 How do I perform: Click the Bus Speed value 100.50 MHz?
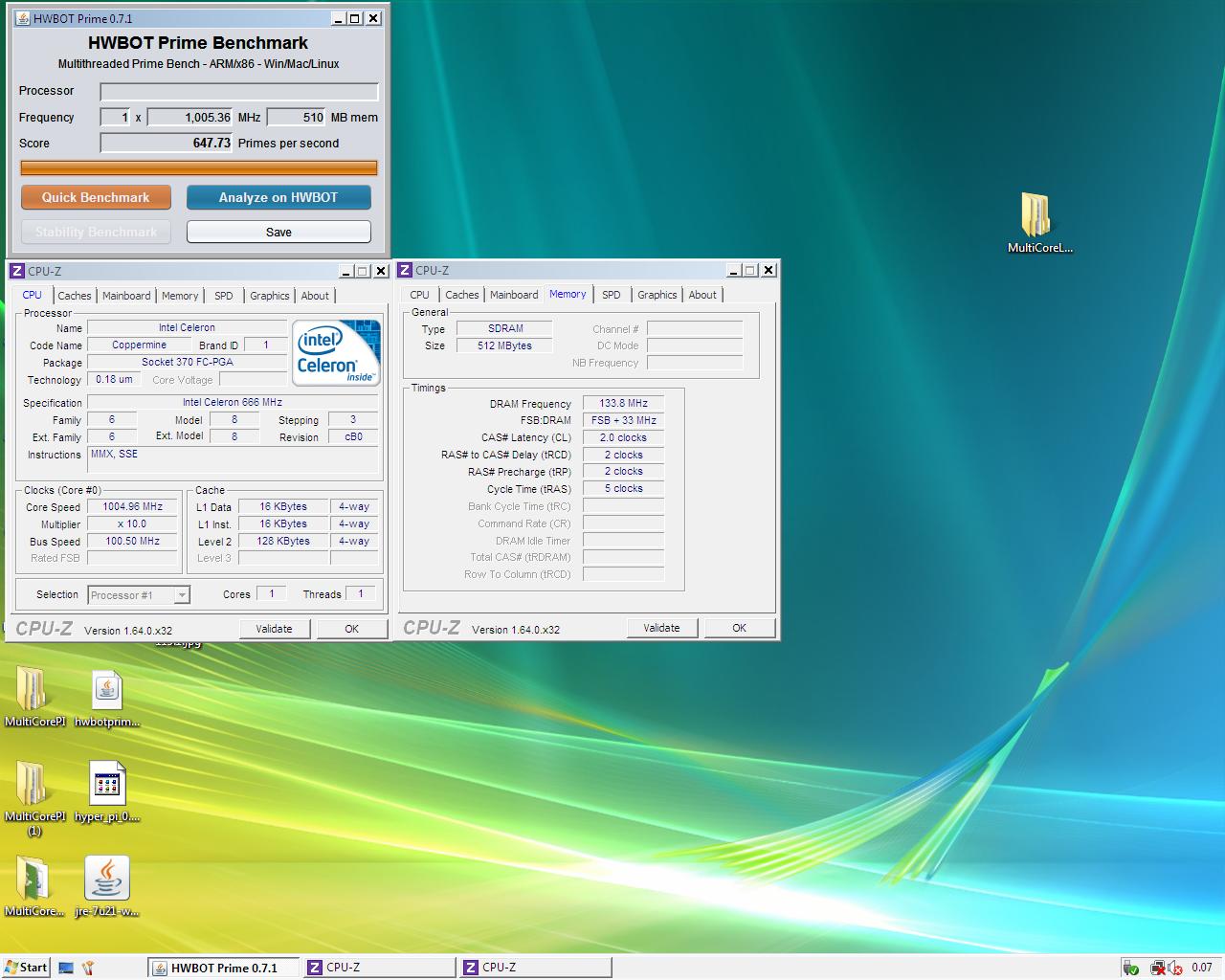132,541
